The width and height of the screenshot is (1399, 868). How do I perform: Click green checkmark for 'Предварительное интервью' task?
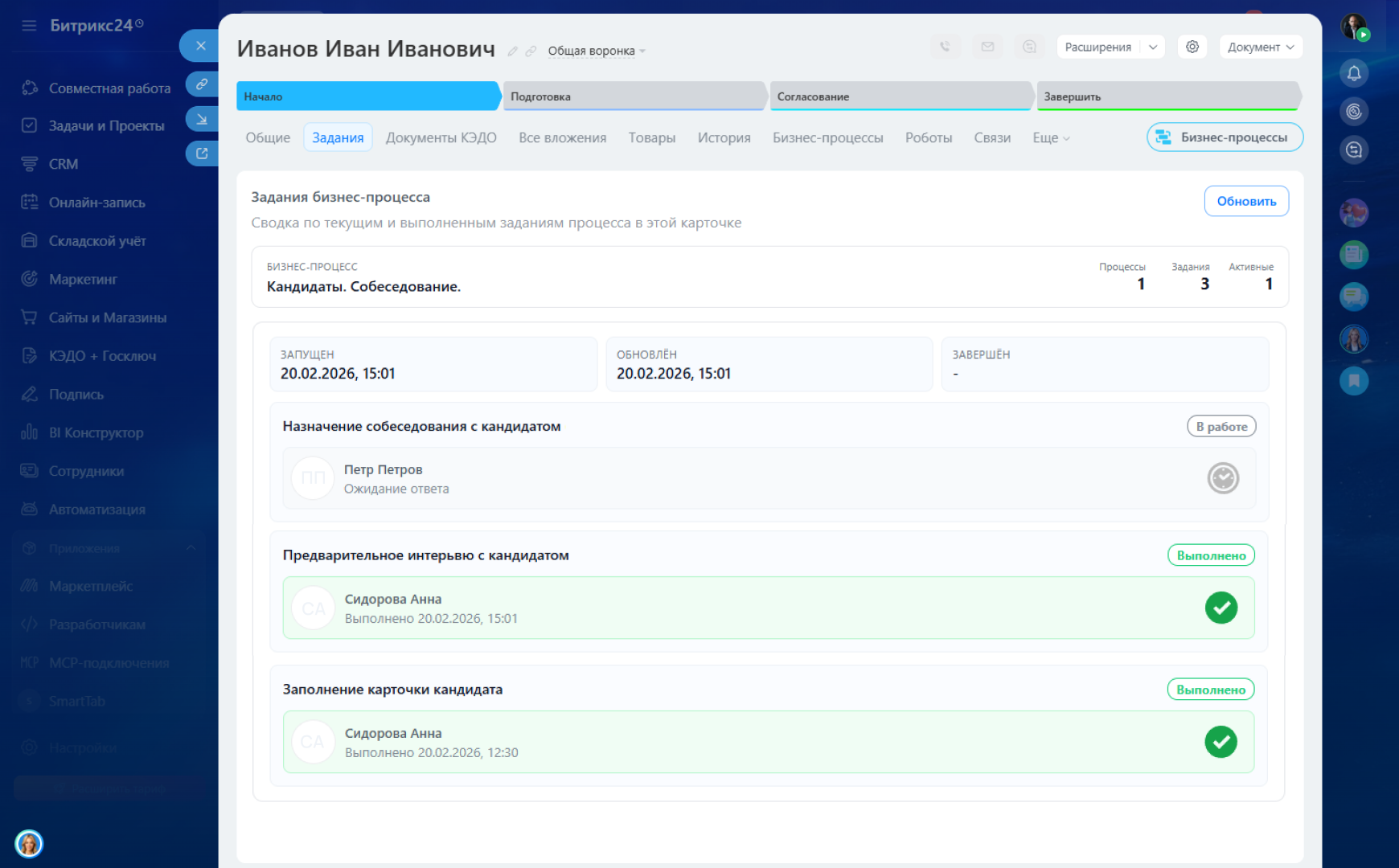[1221, 608]
